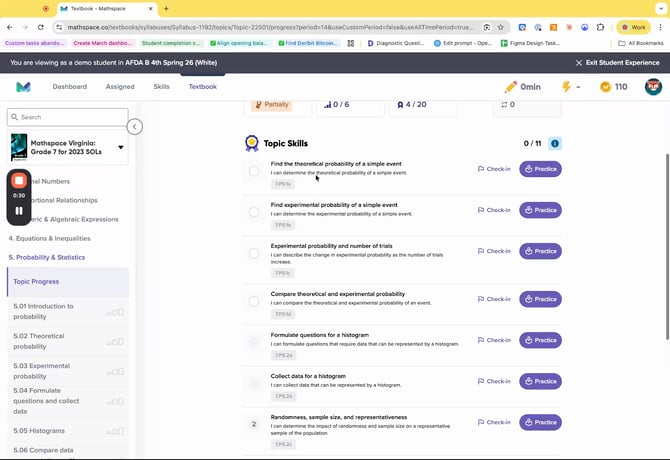This screenshot has height=460, width=670.
Task: Open Chrome three-dot menu
Action: (x=660, y=27)
